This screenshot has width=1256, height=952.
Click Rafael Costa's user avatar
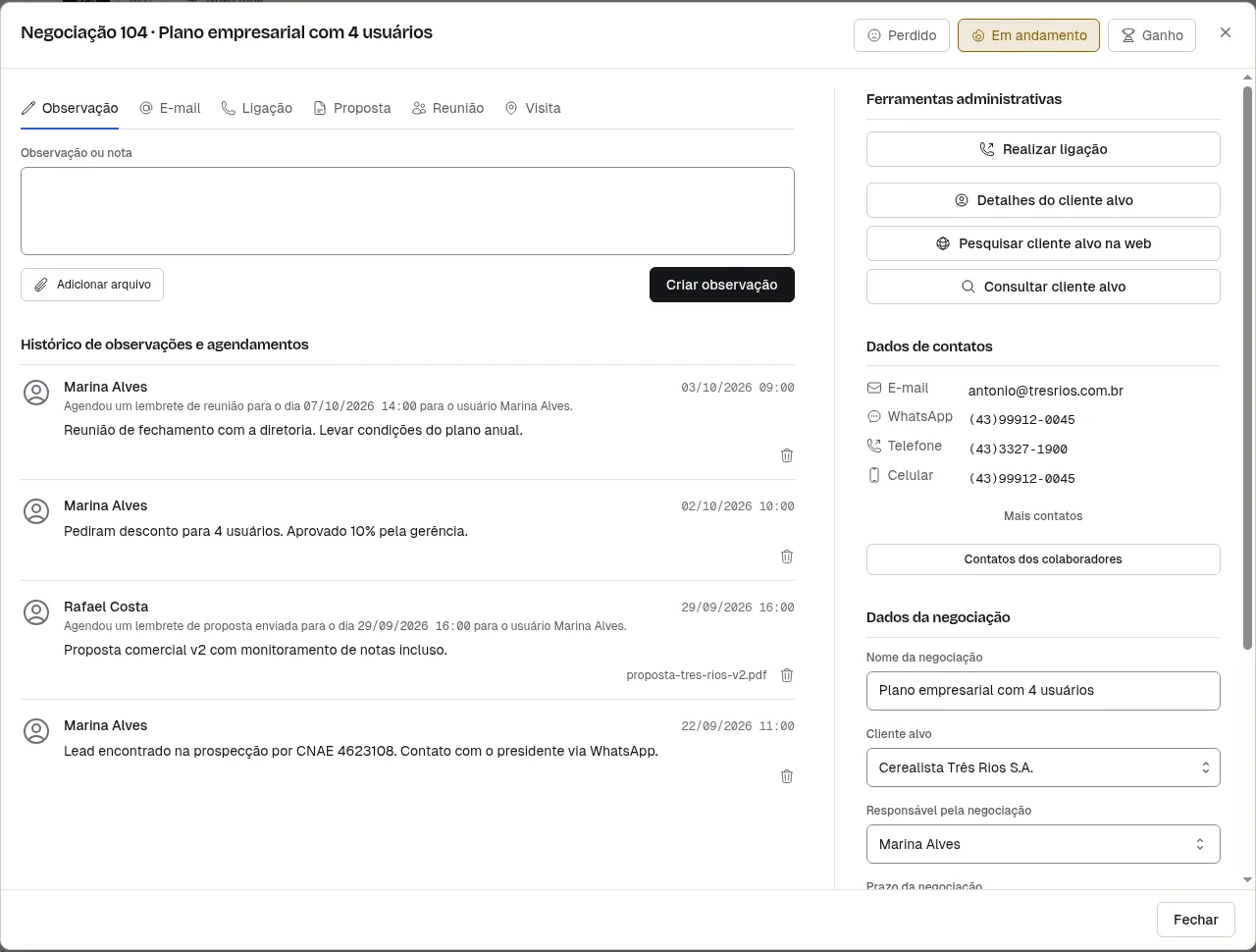36,613
